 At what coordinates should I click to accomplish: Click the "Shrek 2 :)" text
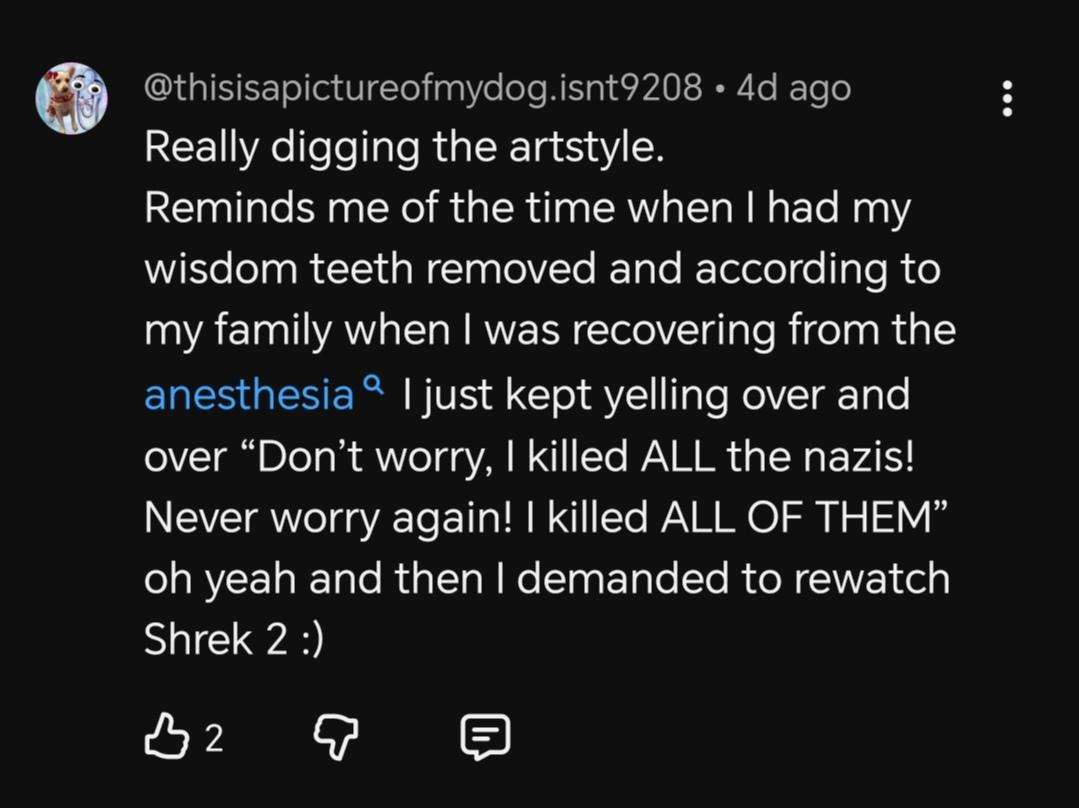[234, 640]
